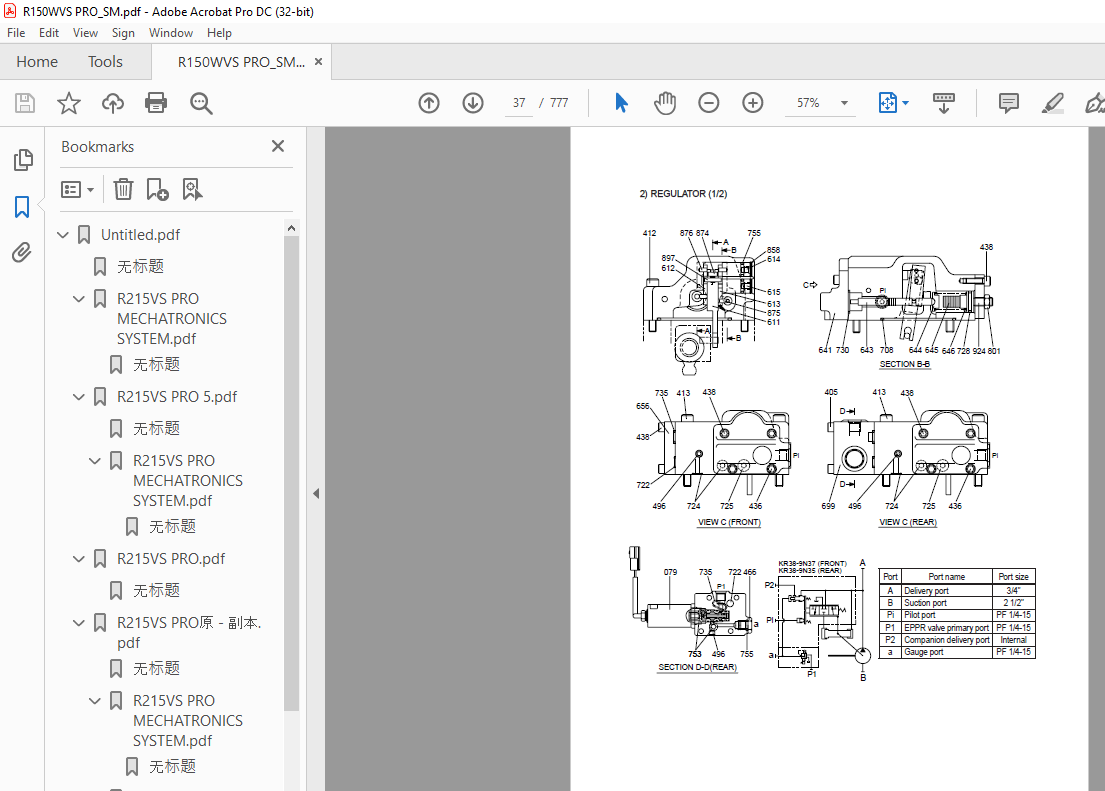This screenshot has height=791, width=1105.
Task: Select 无标题 bookmark under Untitled.pdf
Action: click(140, 266)
